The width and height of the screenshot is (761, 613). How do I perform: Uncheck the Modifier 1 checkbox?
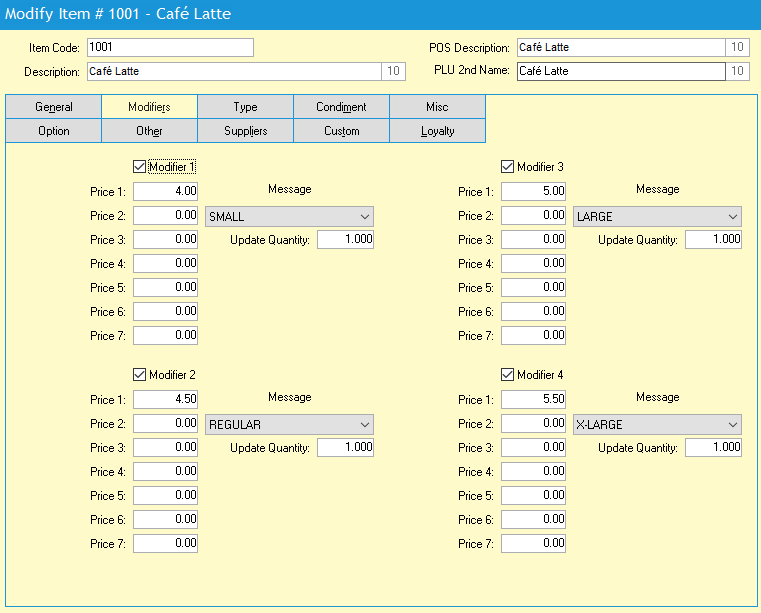139,167
